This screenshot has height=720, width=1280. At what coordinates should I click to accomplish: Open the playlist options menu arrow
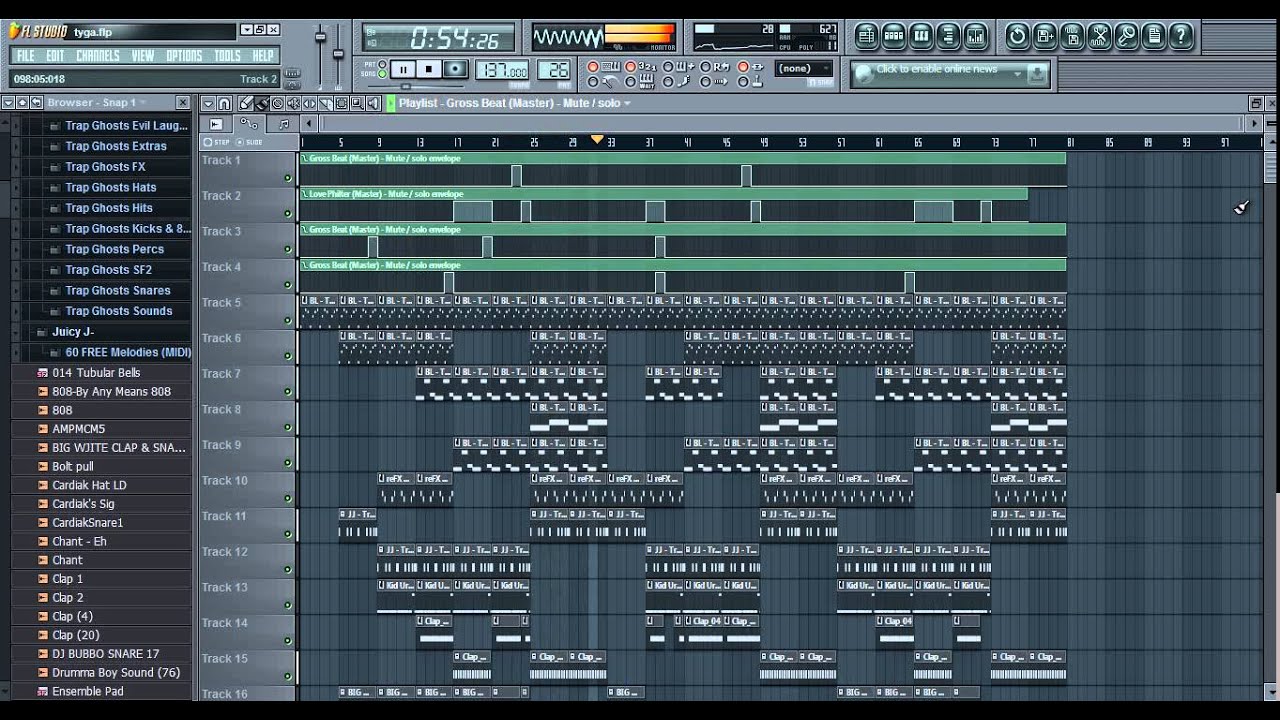[209, 103]
